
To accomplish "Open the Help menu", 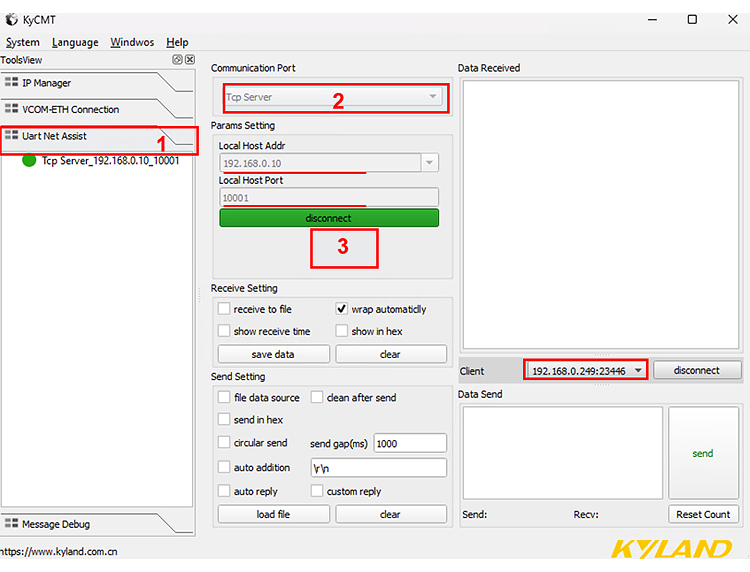I will [x=177, y=42].
